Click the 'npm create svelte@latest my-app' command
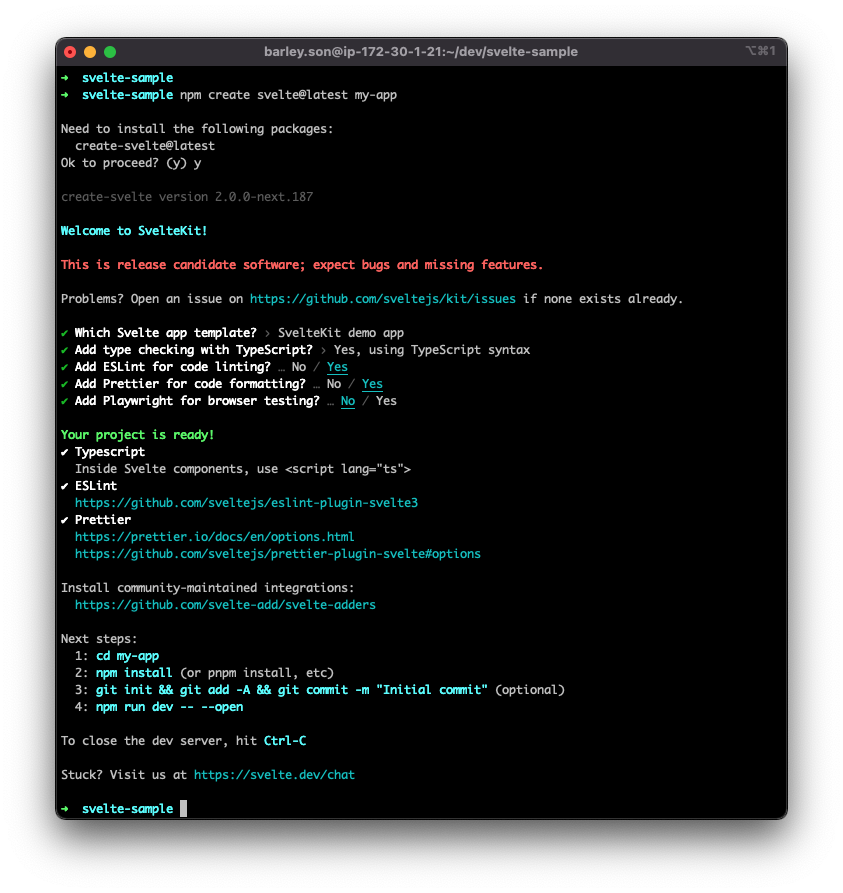 click(x=288, y=95)
